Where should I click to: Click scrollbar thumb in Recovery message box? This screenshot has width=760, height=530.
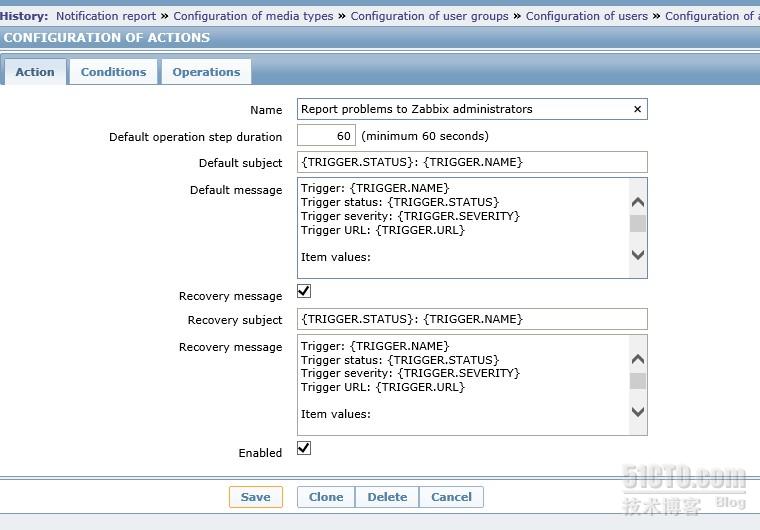(x=638, y=381)
